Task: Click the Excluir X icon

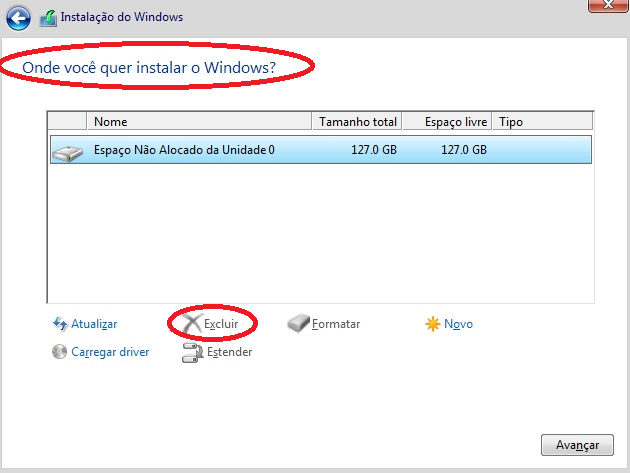Action: 192,324
